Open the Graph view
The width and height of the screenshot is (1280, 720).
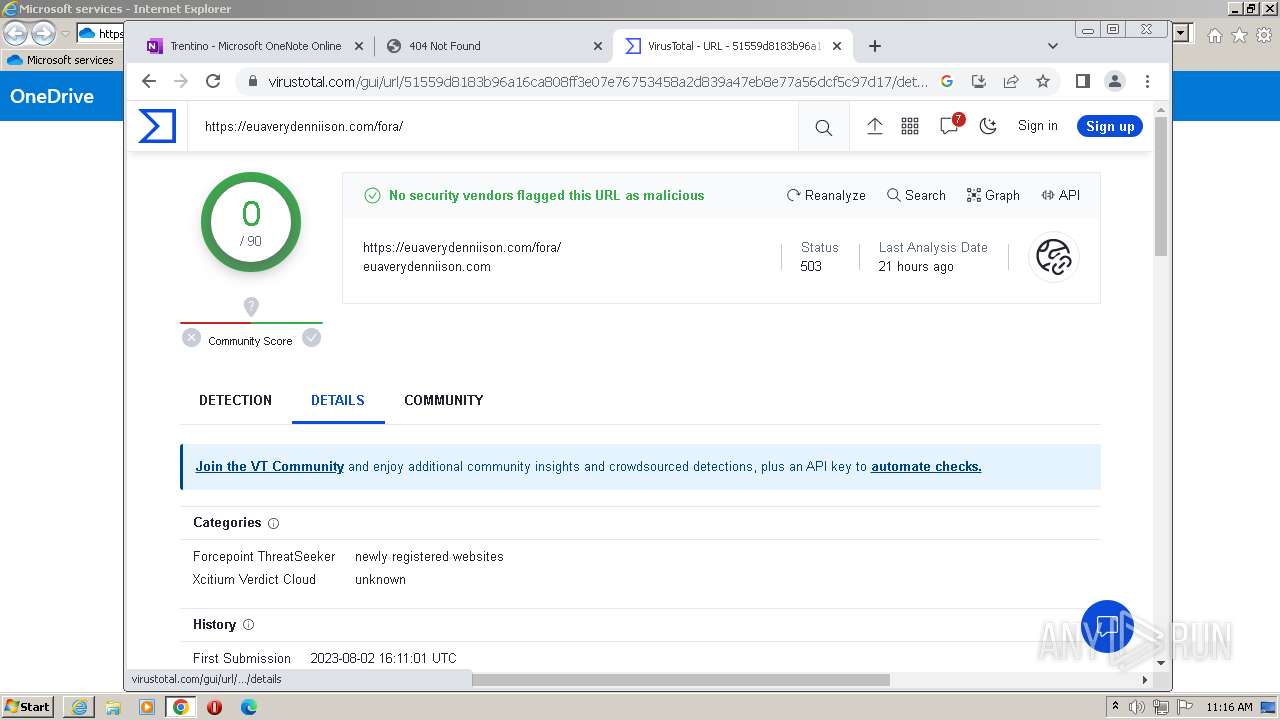[993, 195]
